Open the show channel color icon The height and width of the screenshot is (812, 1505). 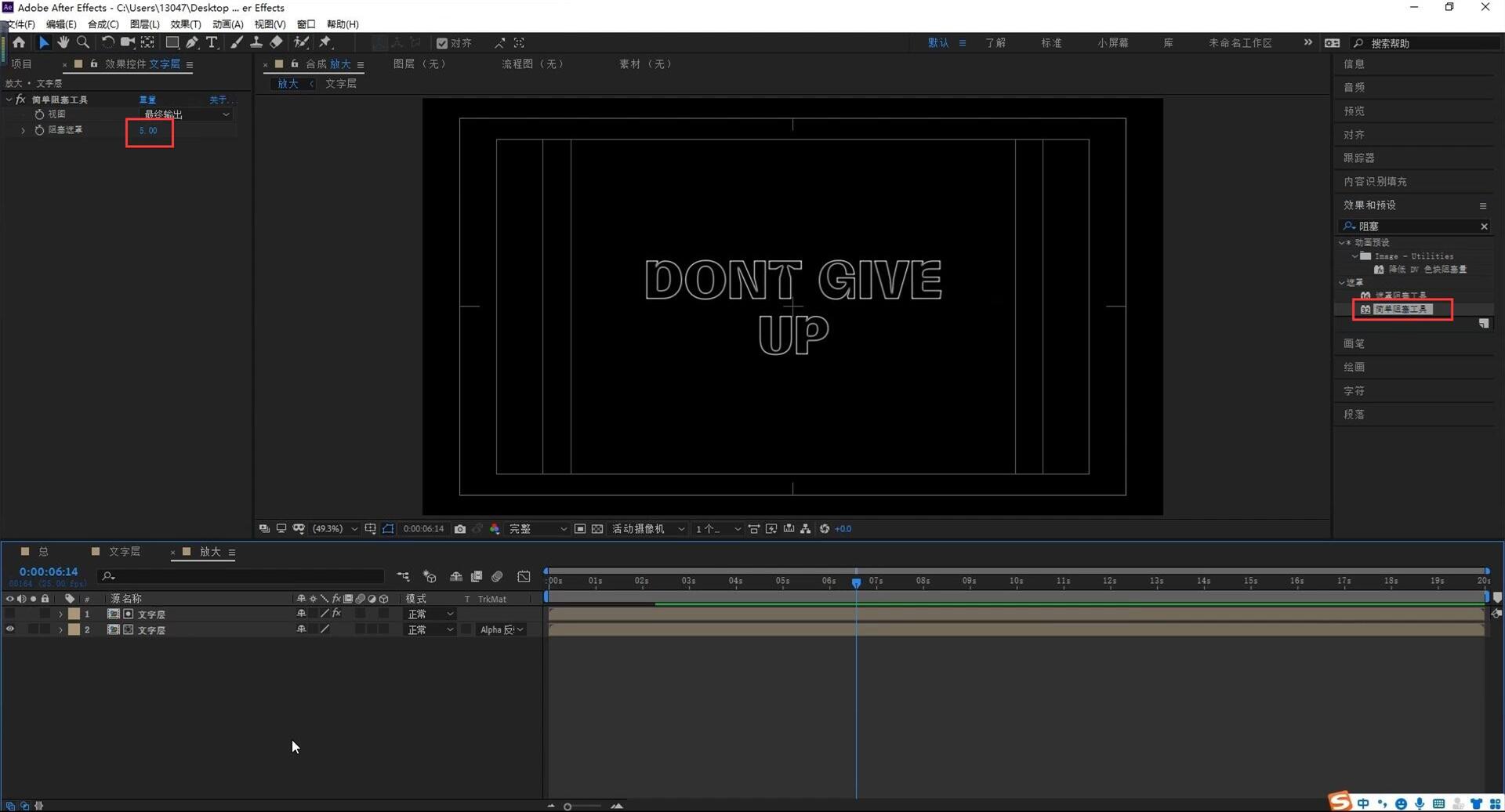point(495,529)
